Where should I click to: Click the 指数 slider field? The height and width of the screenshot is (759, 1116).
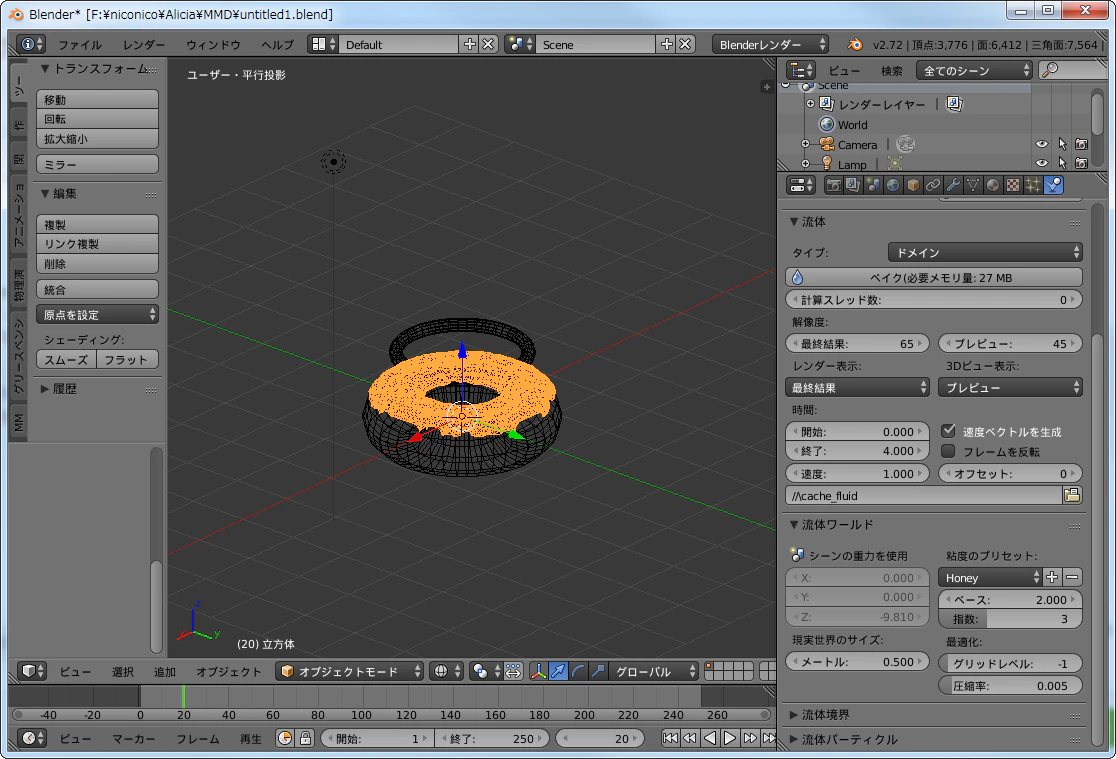pos(1010,619)
